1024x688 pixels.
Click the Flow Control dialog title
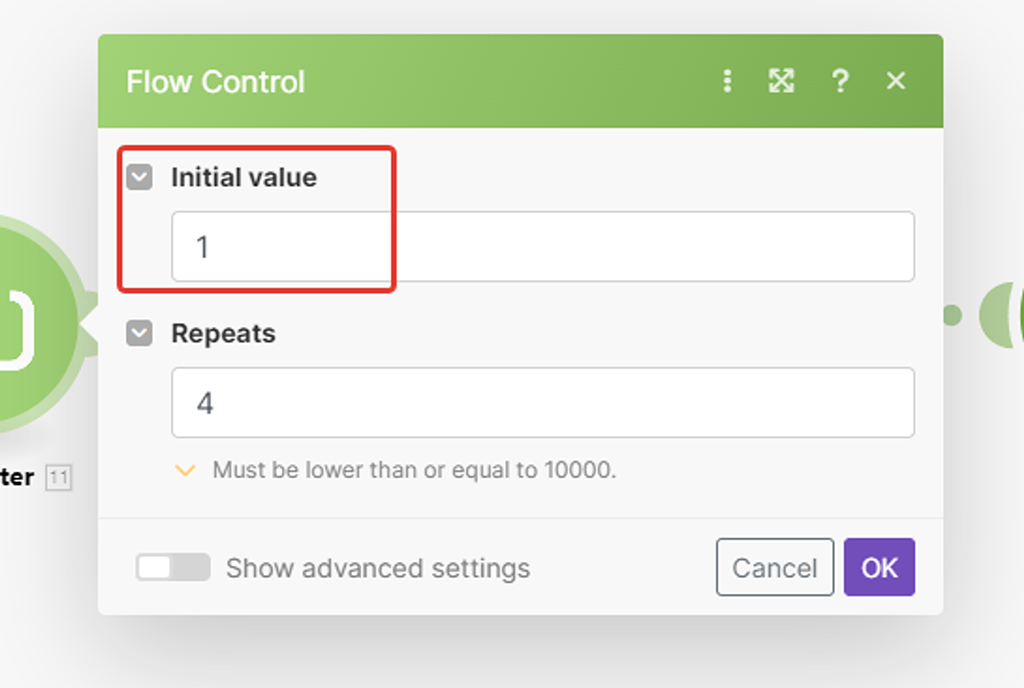(216, 82)
